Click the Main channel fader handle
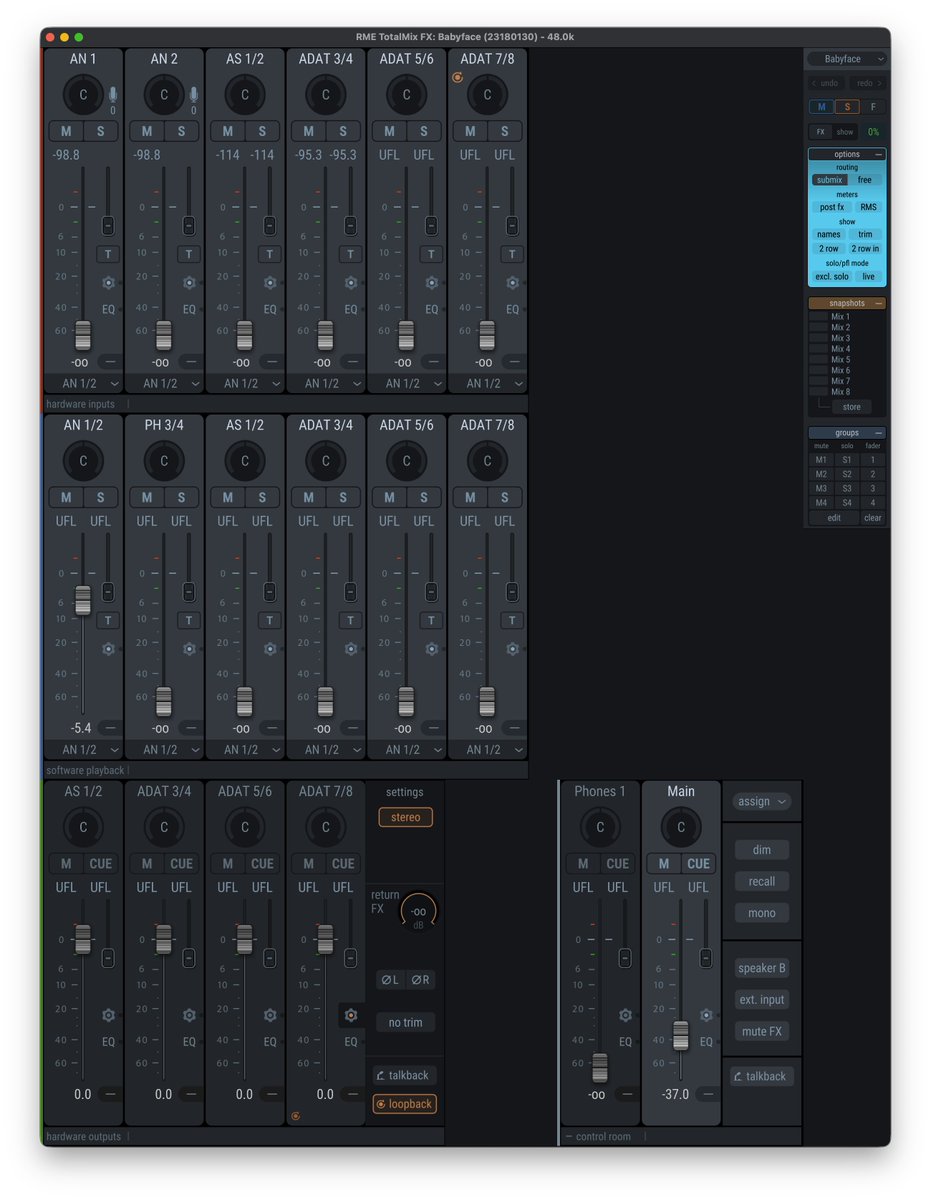 pos(681,1036)
